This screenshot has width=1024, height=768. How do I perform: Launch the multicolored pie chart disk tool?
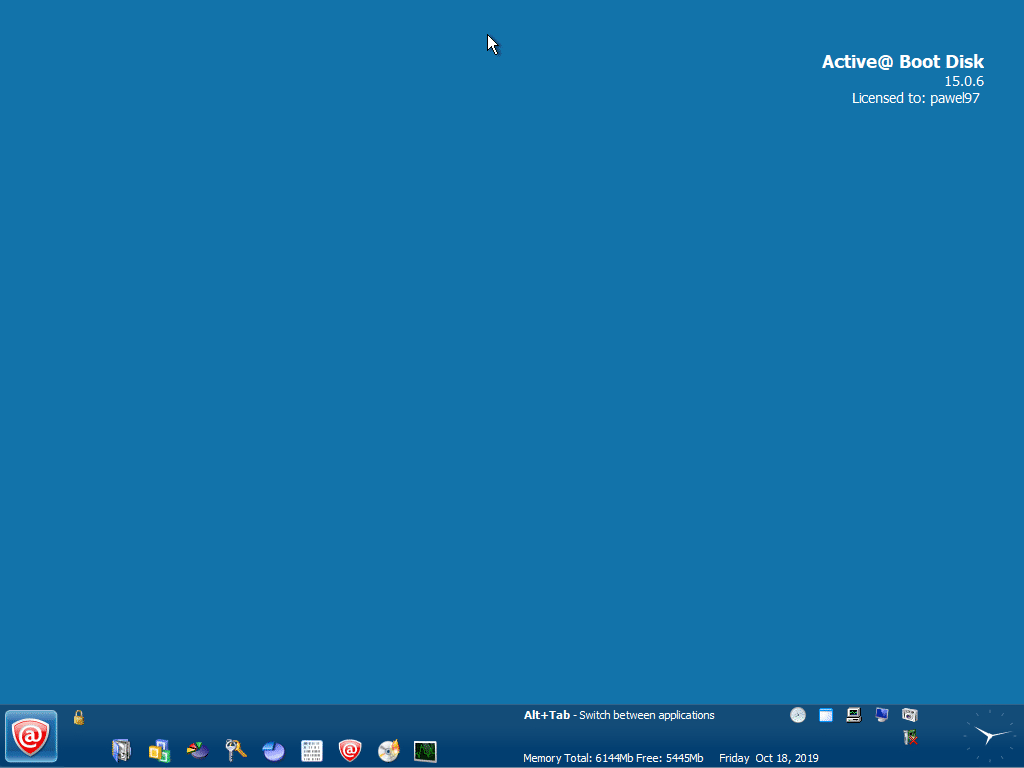(198, 750)
